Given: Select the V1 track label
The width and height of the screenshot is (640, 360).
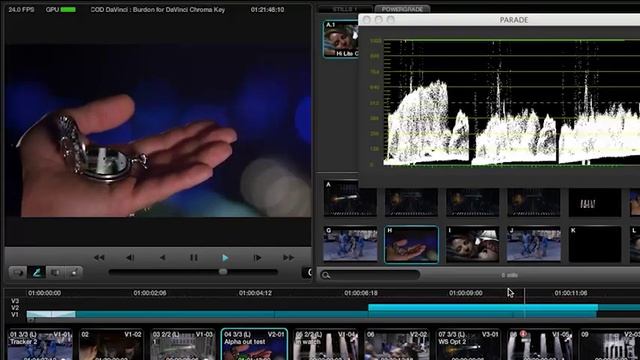Looking at the screenshot, I should tap(15, 315).
